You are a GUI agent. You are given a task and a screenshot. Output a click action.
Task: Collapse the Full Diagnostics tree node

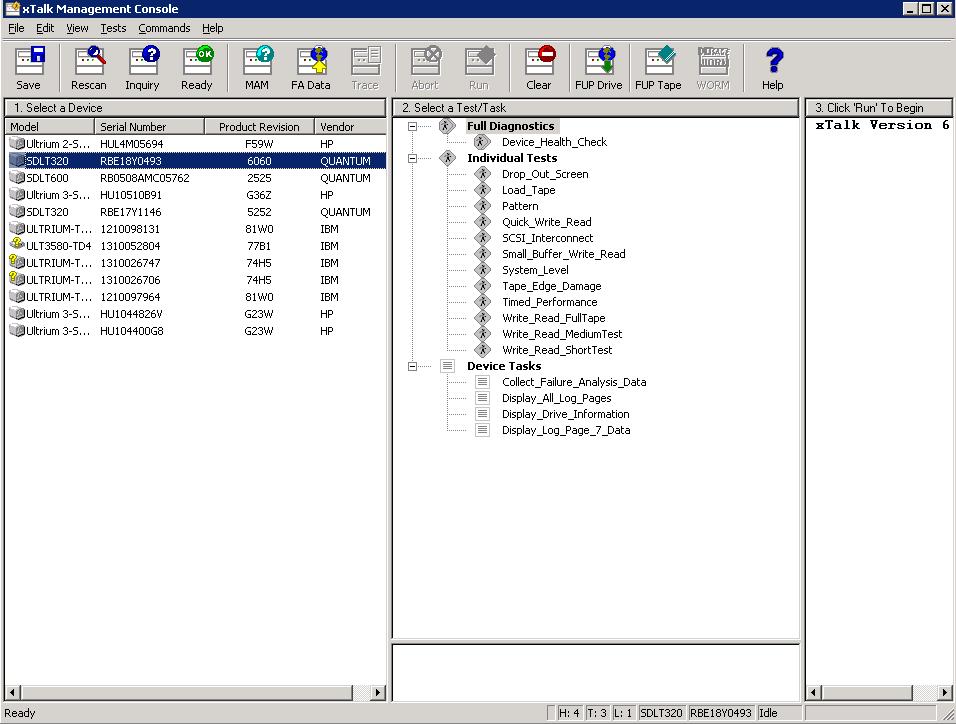click(x=413, y=127)
